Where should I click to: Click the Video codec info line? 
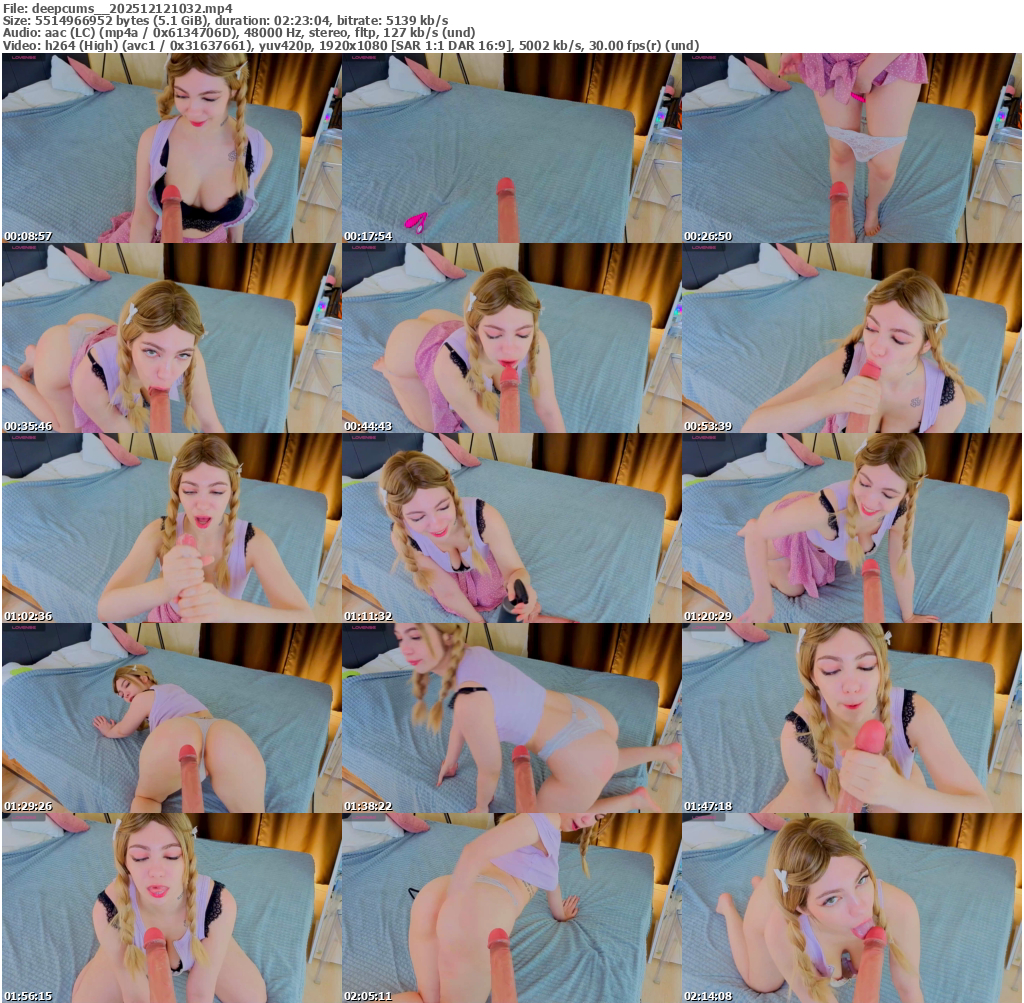pos(350,45)
